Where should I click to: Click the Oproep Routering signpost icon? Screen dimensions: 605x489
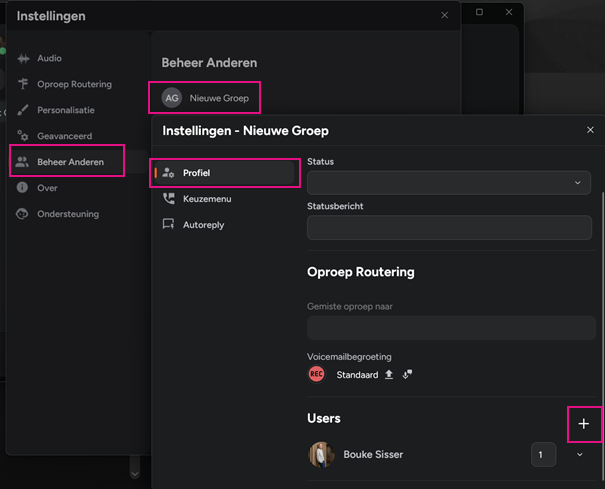coord(23,83)
